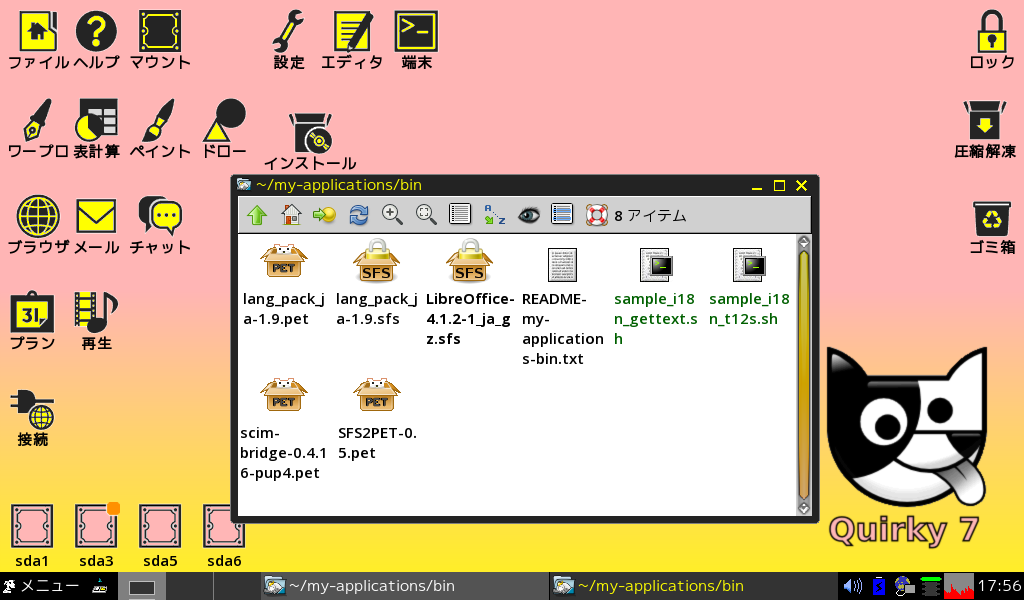
Task: Click the 17:56 clock
Action: (x=1000, y=586)
